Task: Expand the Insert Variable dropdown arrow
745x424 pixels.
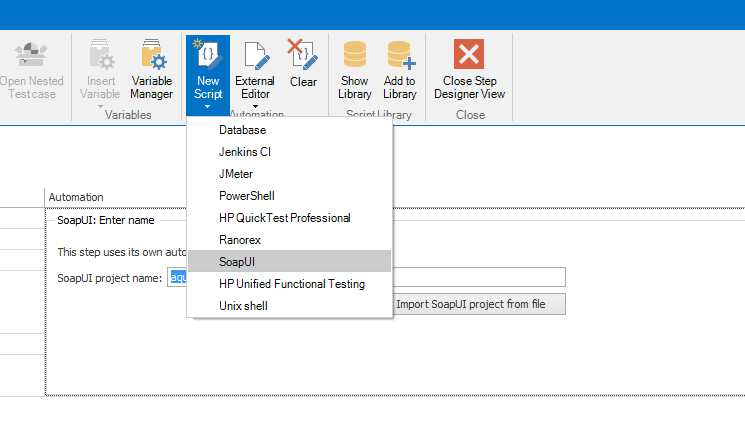Action: (x=100, y=106)
